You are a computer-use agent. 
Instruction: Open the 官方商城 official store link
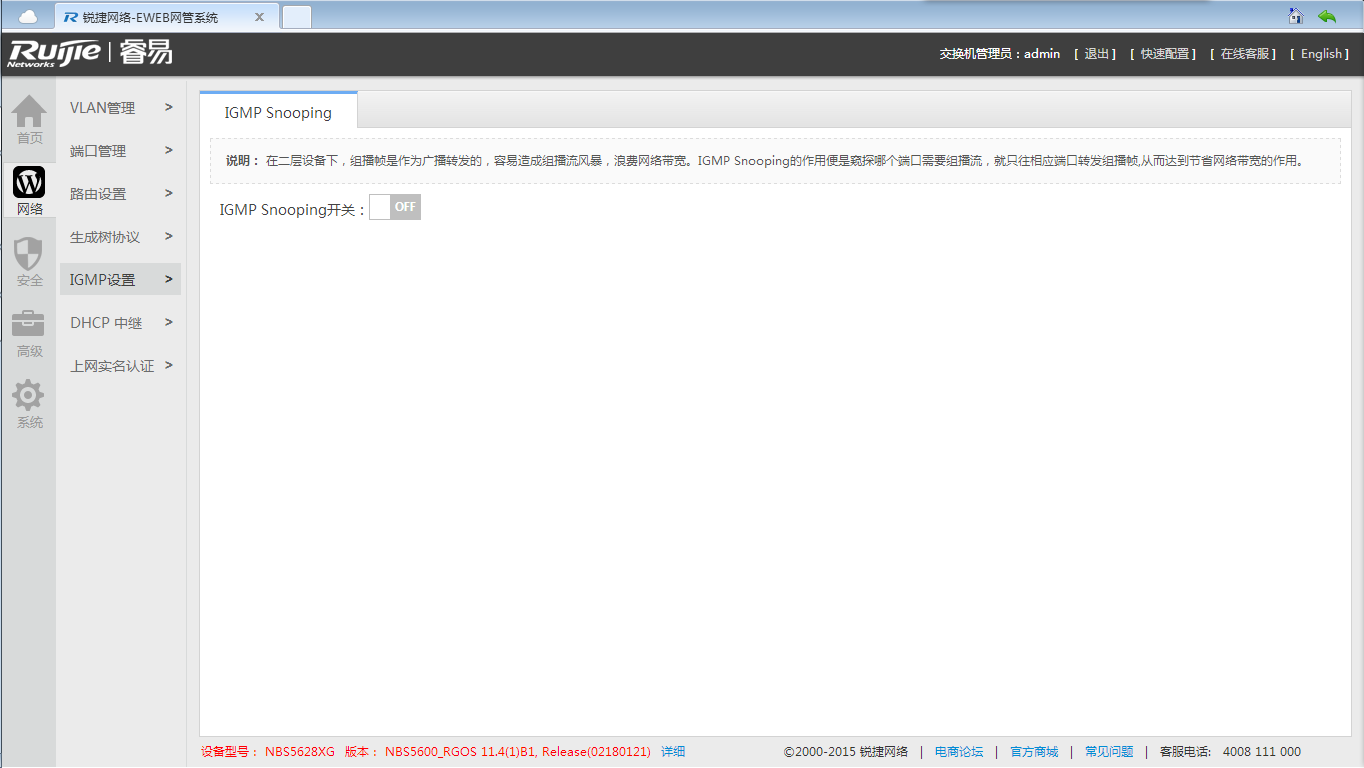1034,752
